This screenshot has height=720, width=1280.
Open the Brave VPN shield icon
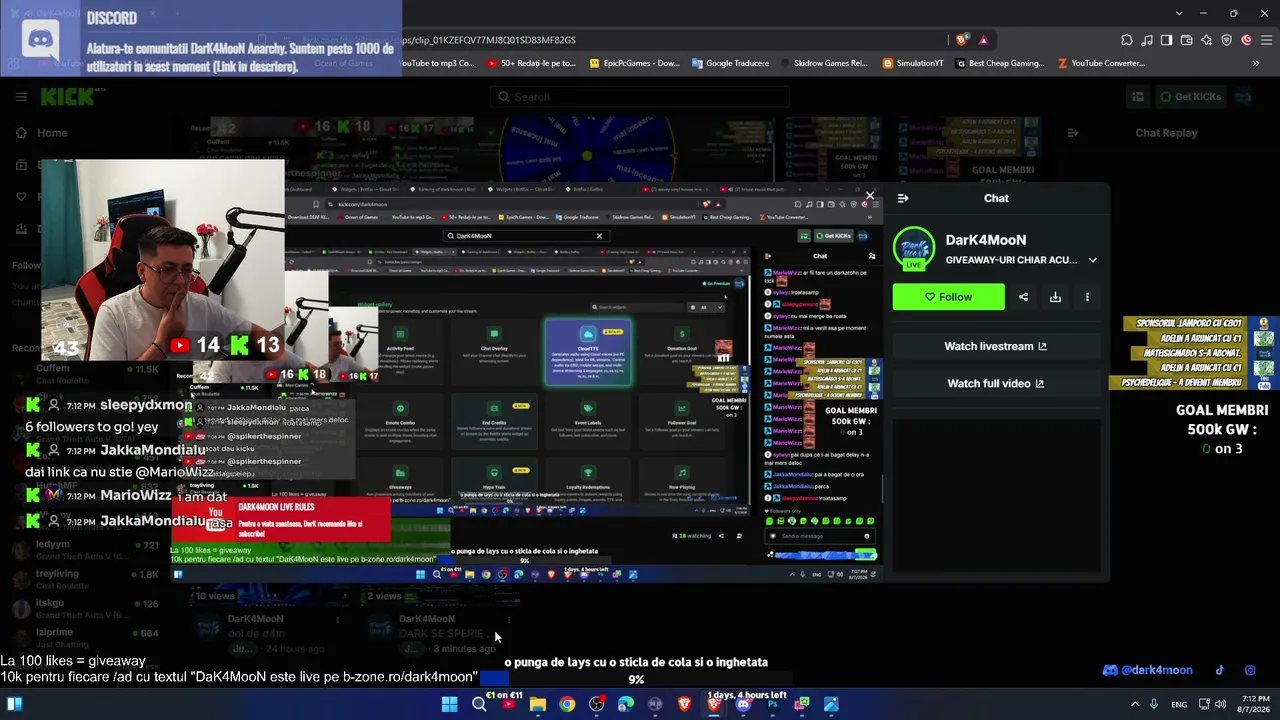pyautogui.click(x=1227, y=40)
